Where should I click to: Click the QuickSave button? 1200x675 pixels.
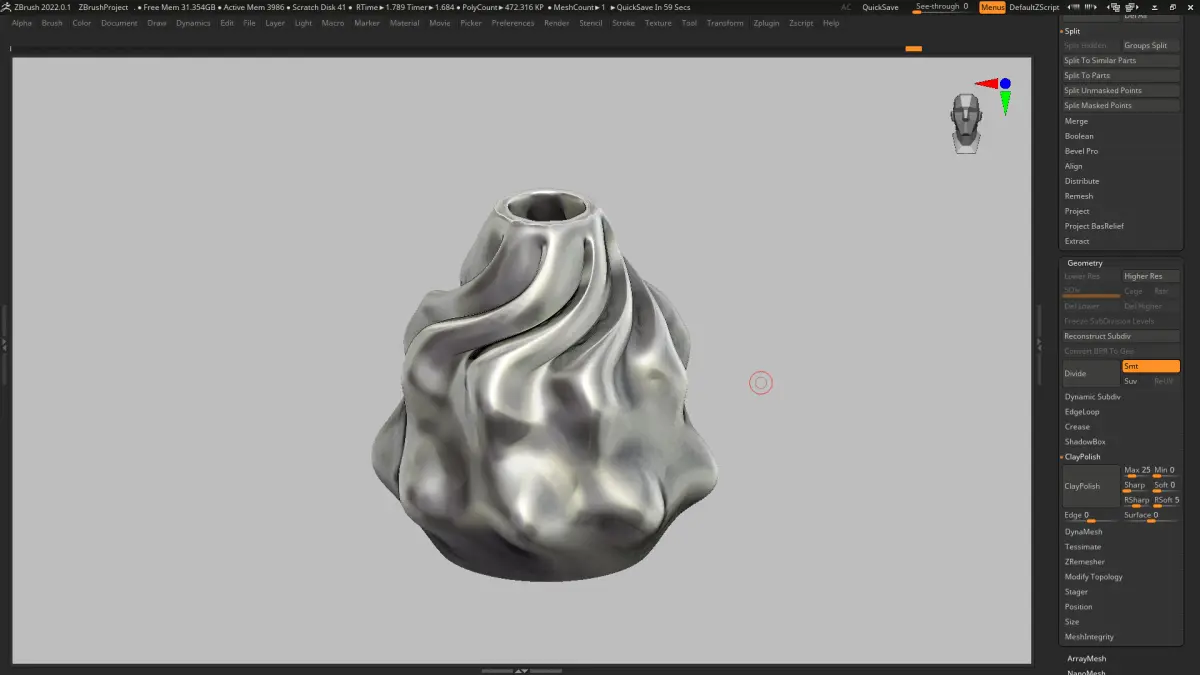pos(880,7)
